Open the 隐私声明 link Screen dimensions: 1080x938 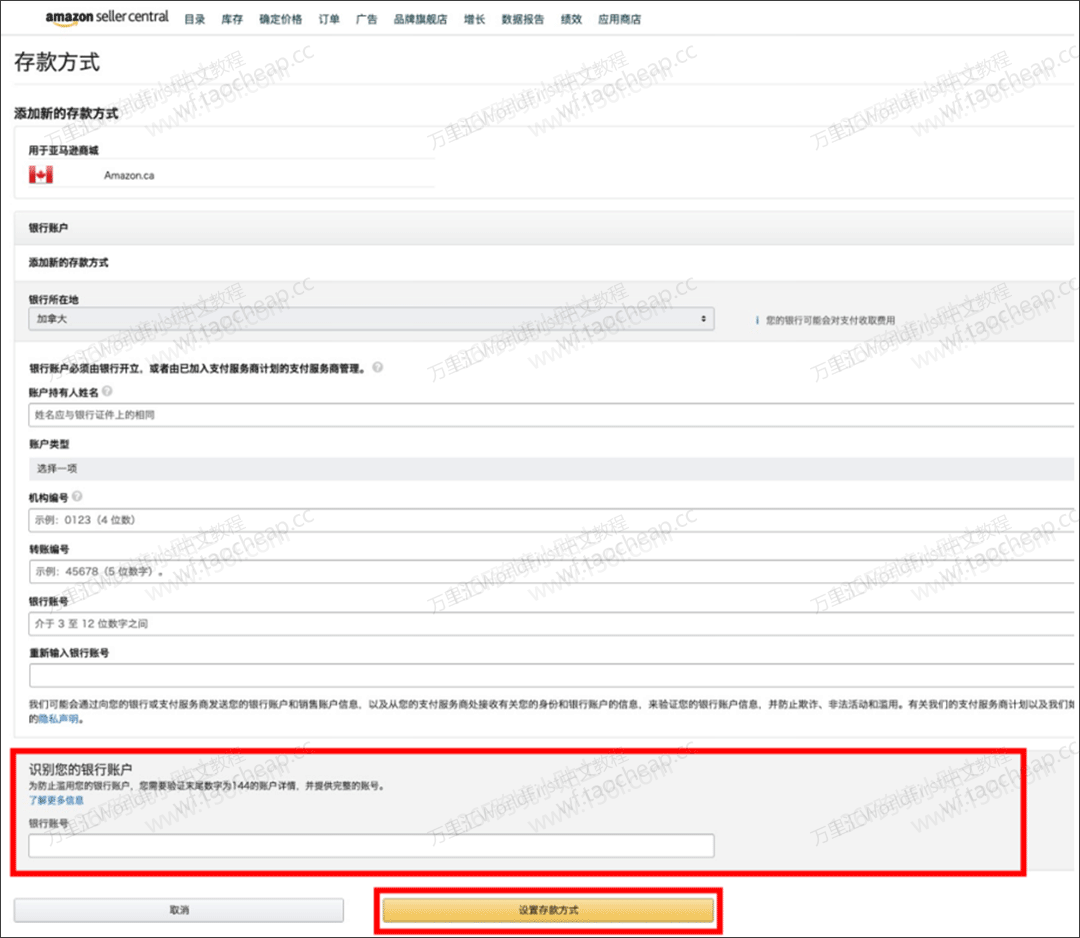click(x=58, y=719)
